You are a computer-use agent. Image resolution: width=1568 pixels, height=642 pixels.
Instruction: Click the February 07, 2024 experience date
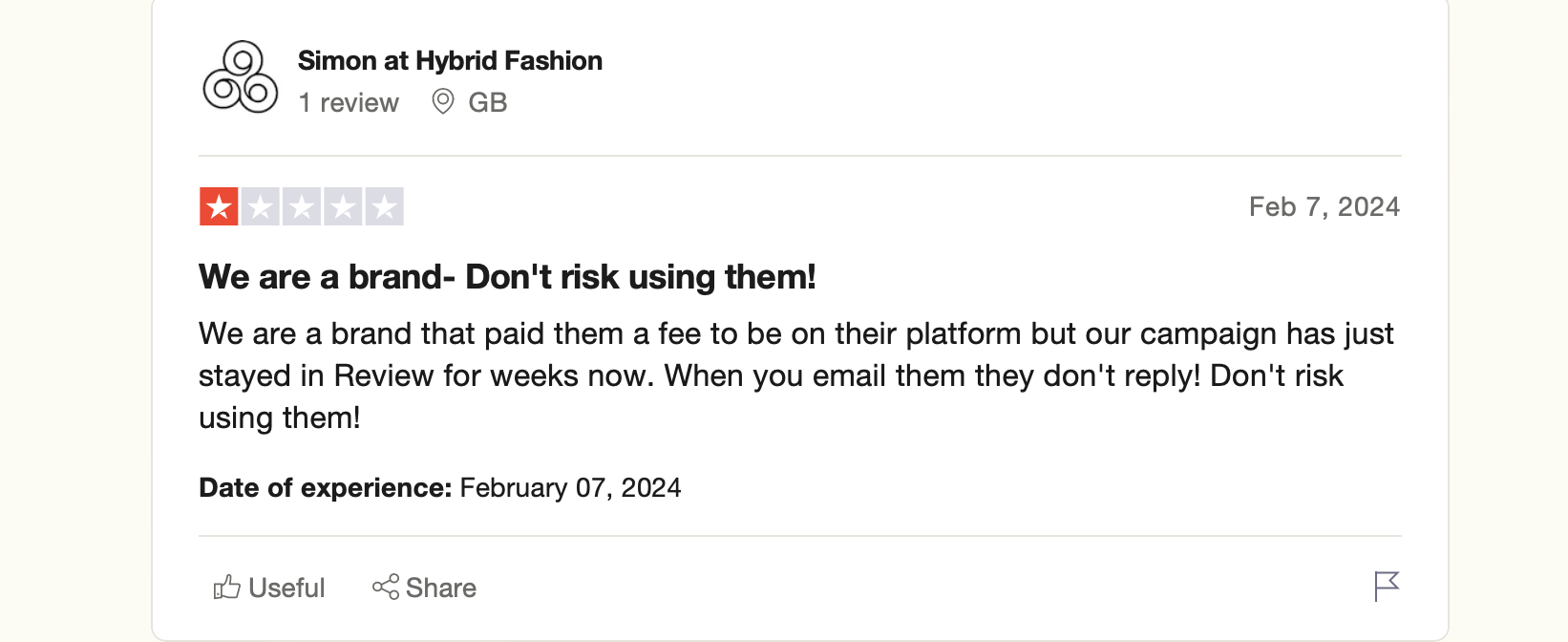coord(570,488)
